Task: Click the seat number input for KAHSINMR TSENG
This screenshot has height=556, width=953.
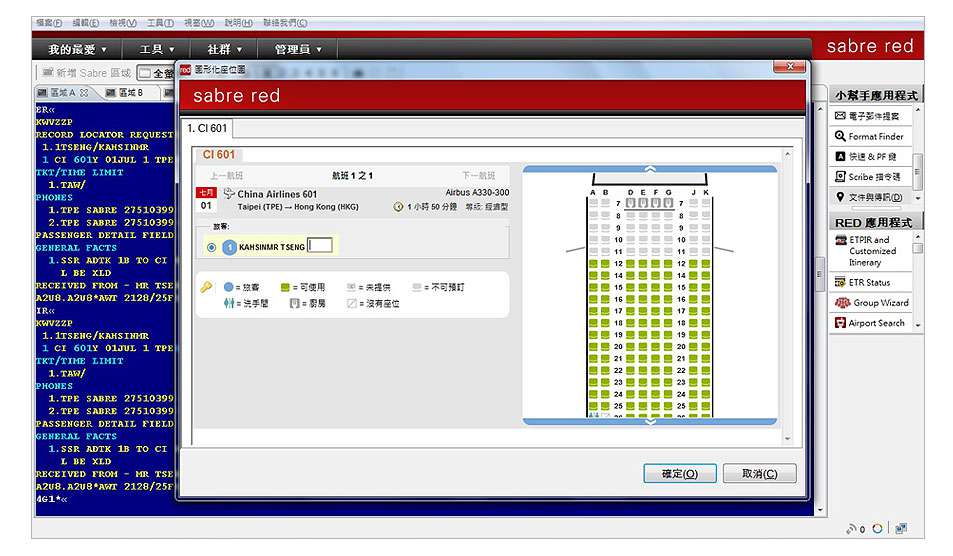Action: pyautogui.click(x=320, y=245)
